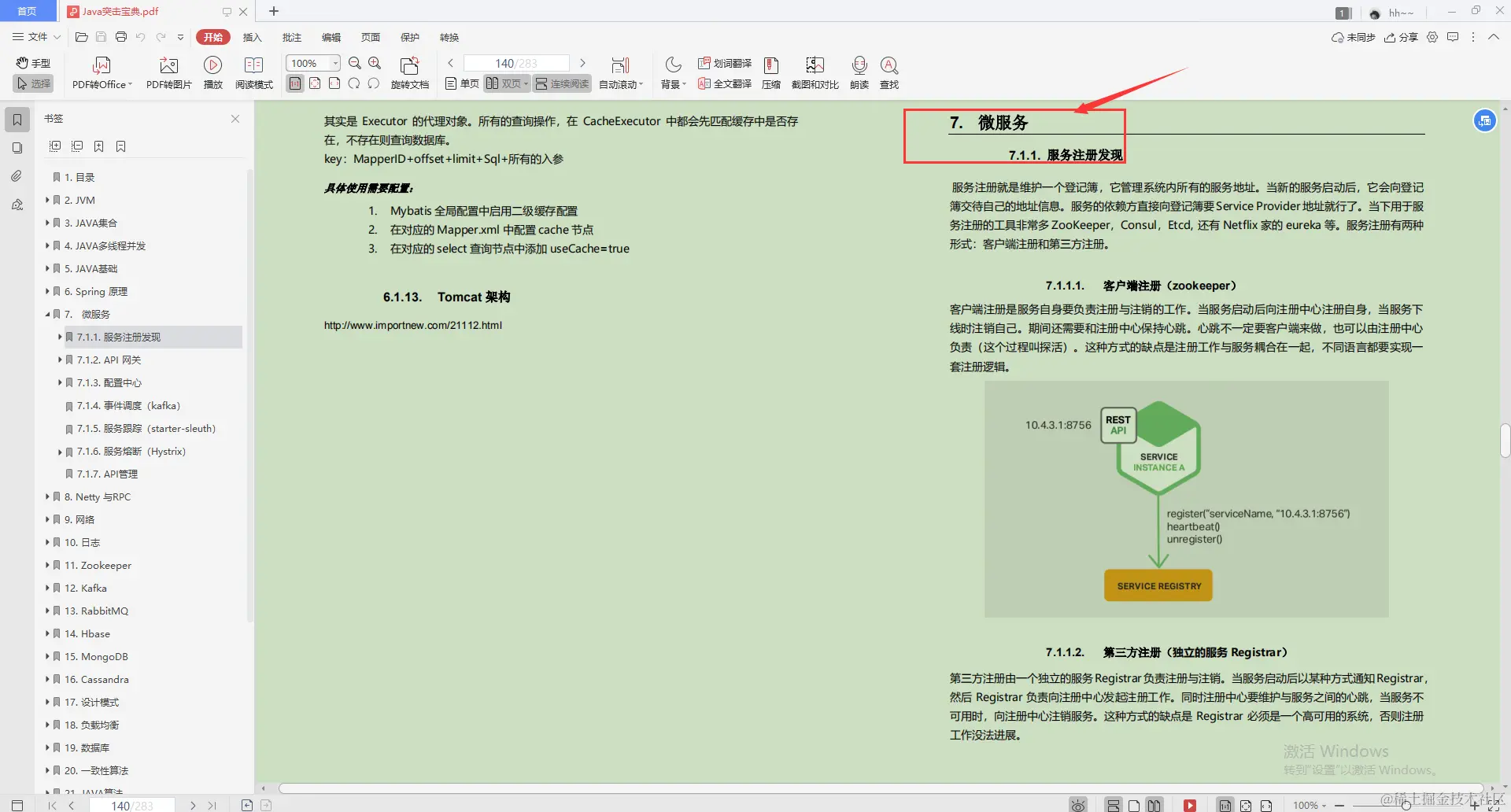Toggle 连续阅读 continuous reading mode
Image resolution: width=1511 pixels, height=812 pixels.
[561, 83]
